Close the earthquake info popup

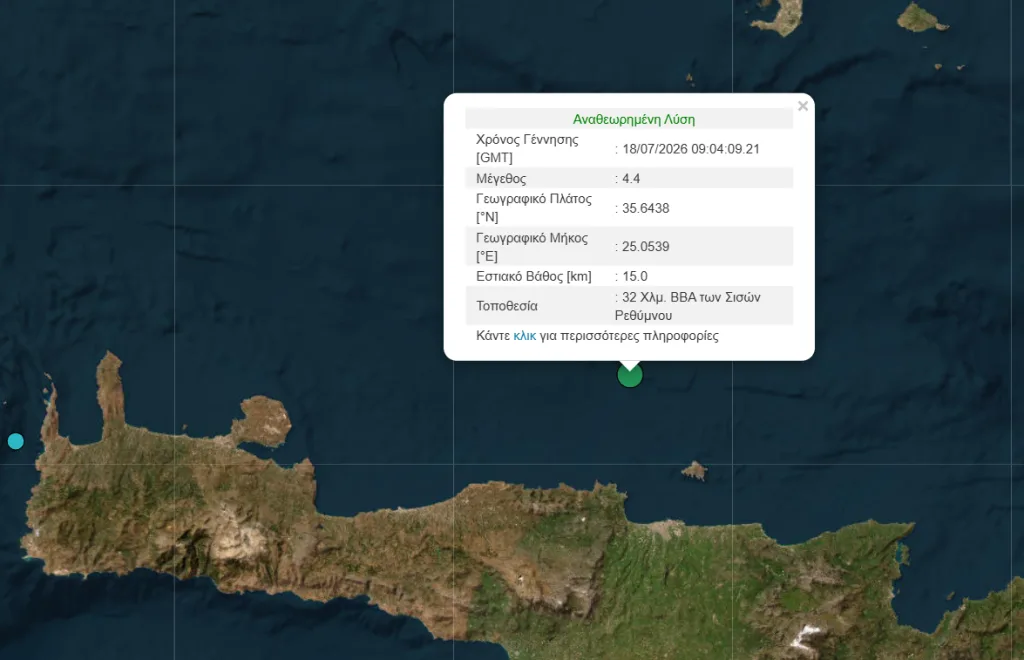[803, 106]
